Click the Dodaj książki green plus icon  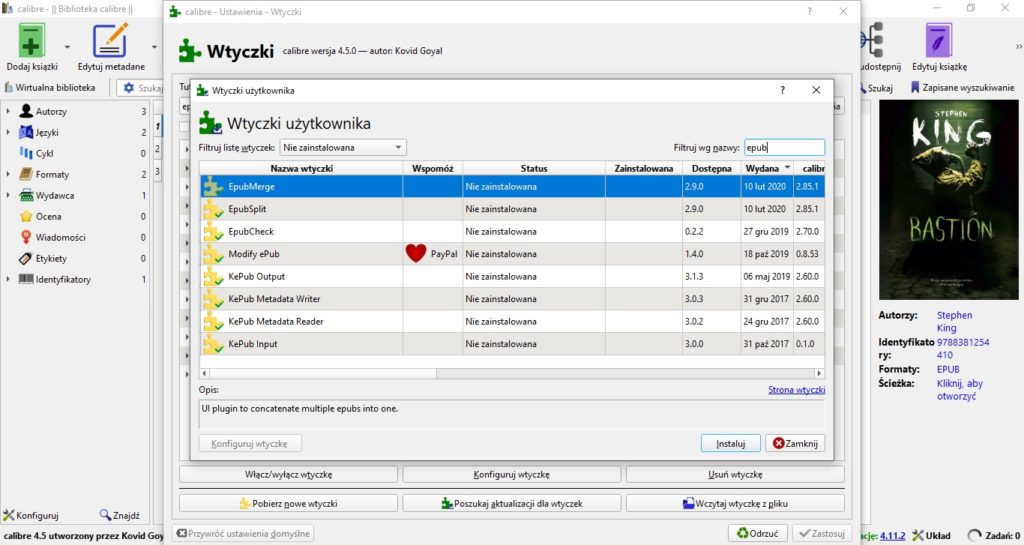tap(31, 40)
